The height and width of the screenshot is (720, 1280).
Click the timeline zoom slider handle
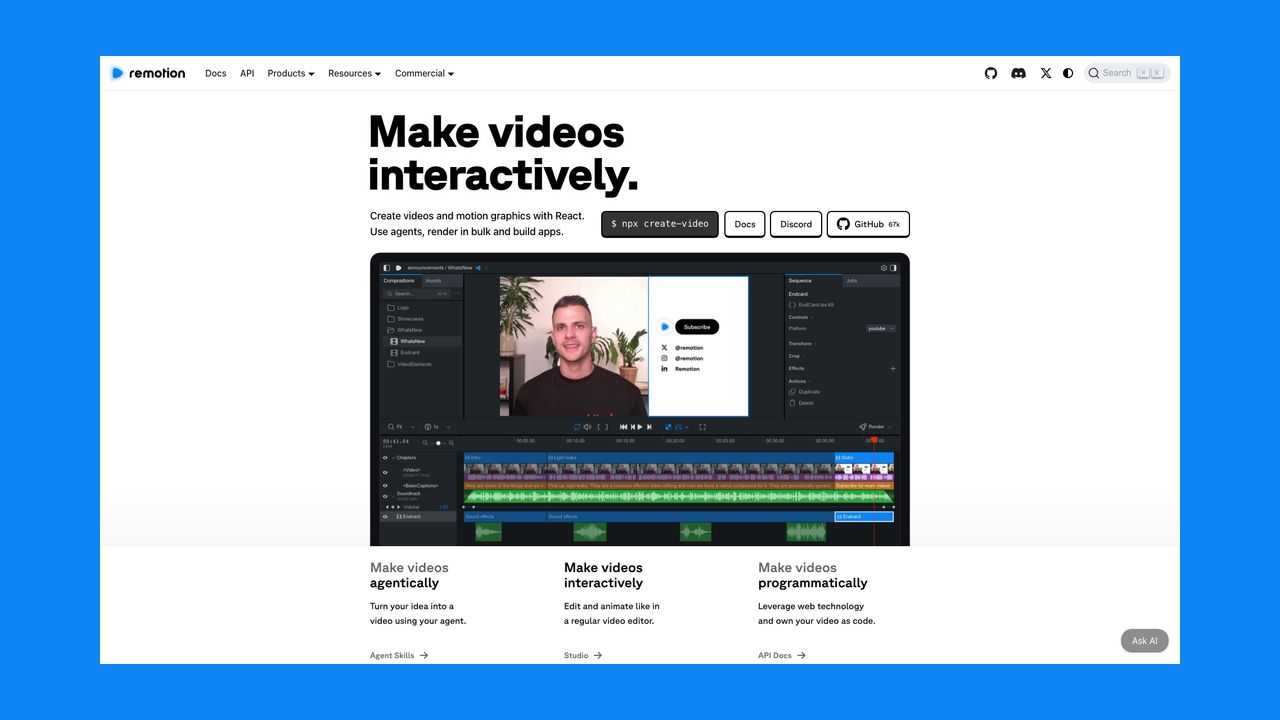click(438, 442)
